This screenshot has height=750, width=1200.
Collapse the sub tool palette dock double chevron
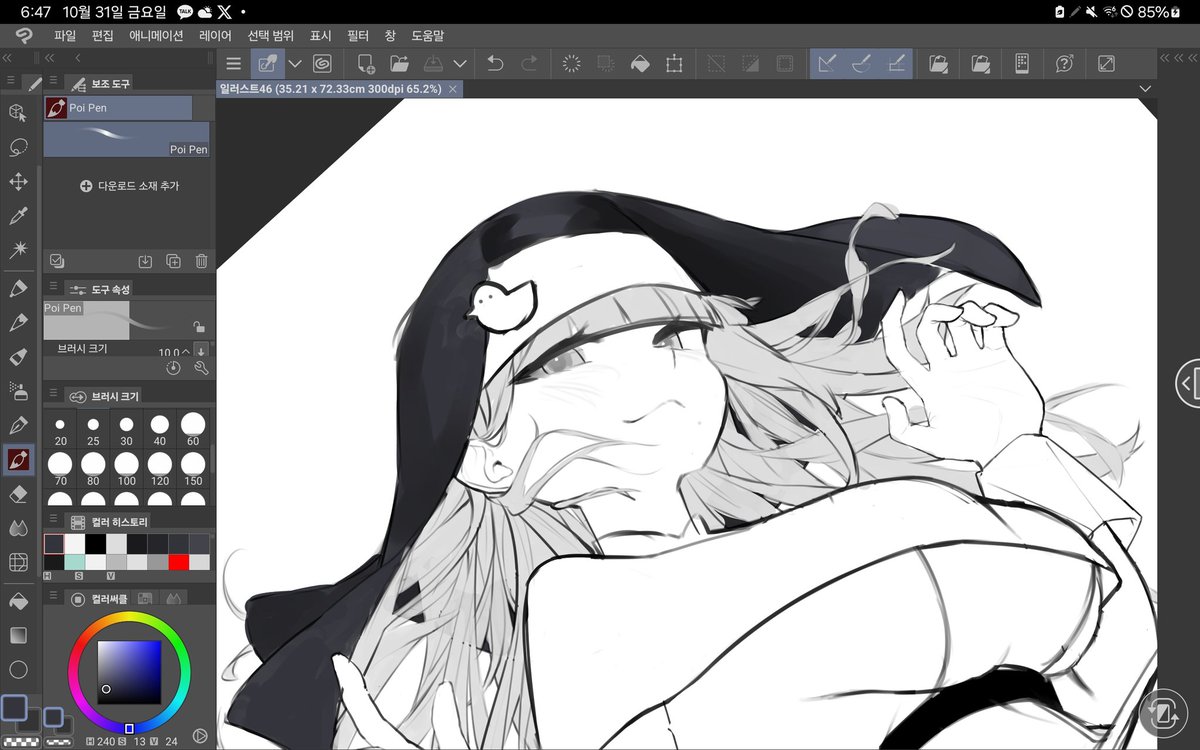(52, 58)
